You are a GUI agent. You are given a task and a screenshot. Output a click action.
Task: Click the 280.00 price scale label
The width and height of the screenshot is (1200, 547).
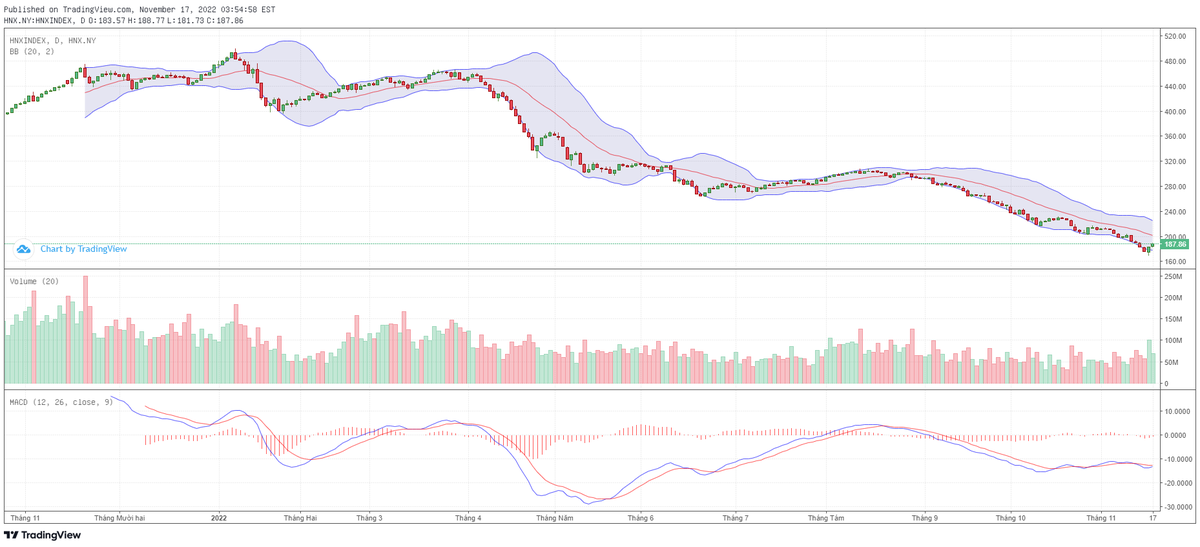point(1174,187)
